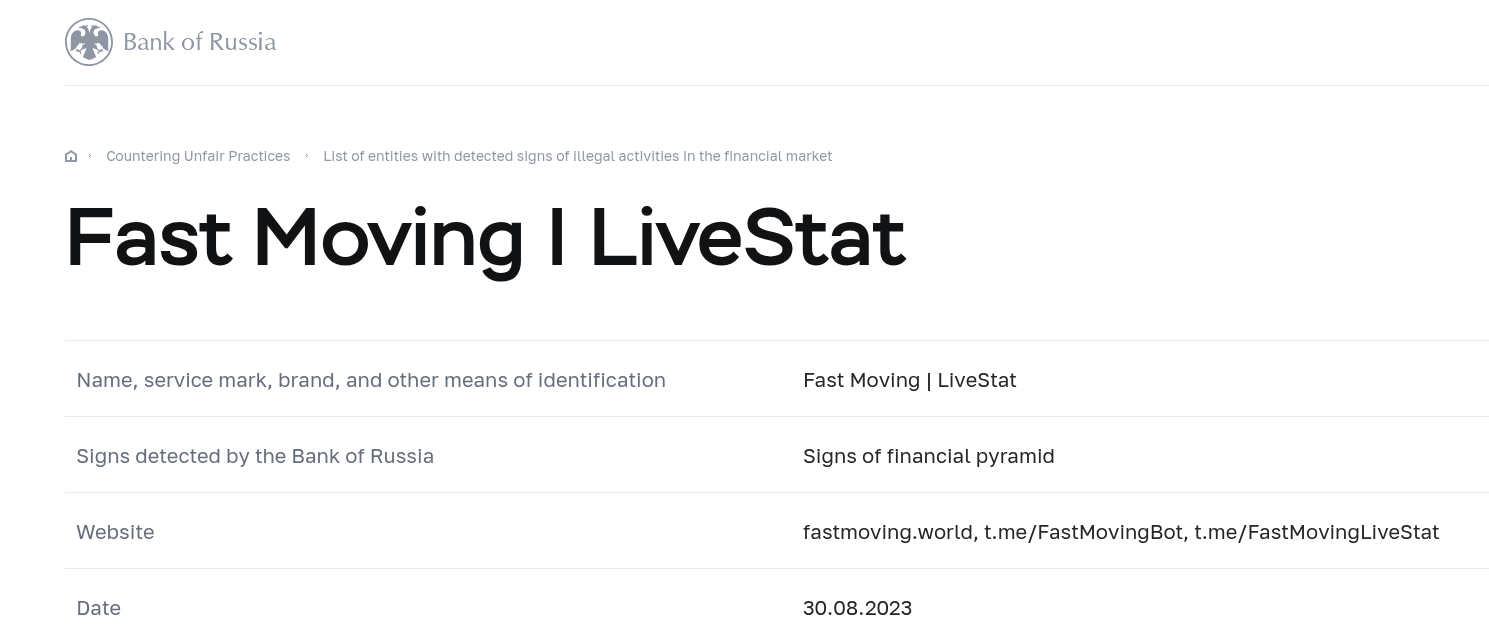Select the 'Signs of financial pyramid' value

click(928, 456)
